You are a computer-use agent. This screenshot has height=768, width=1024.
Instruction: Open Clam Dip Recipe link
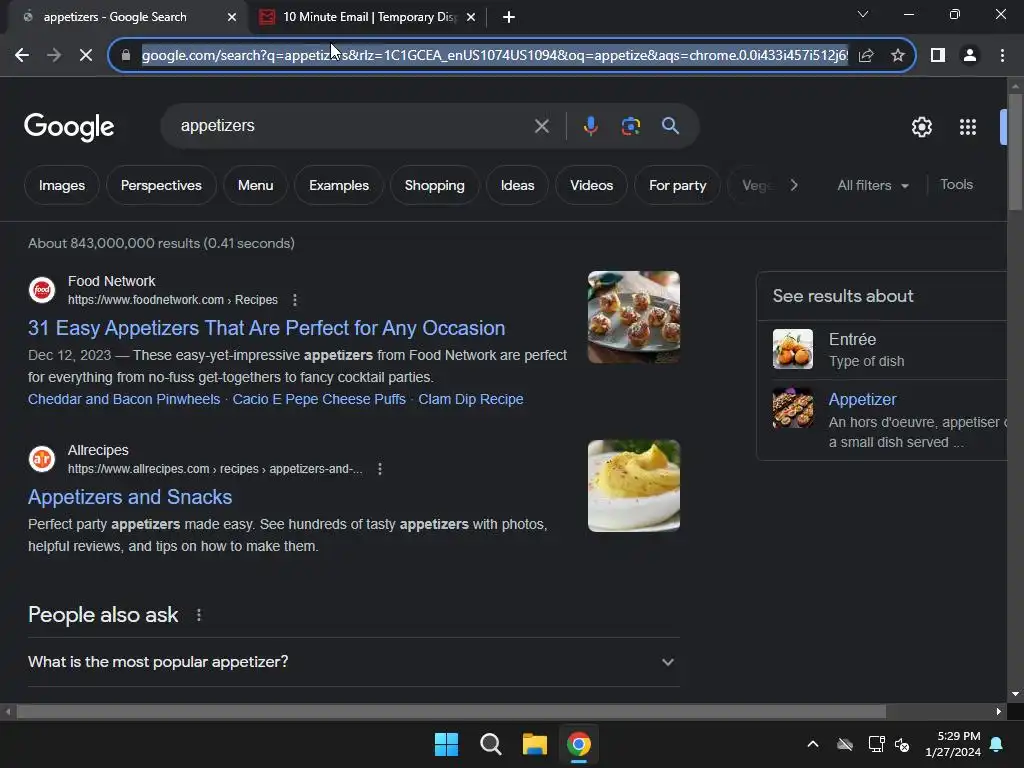[470, 399]
